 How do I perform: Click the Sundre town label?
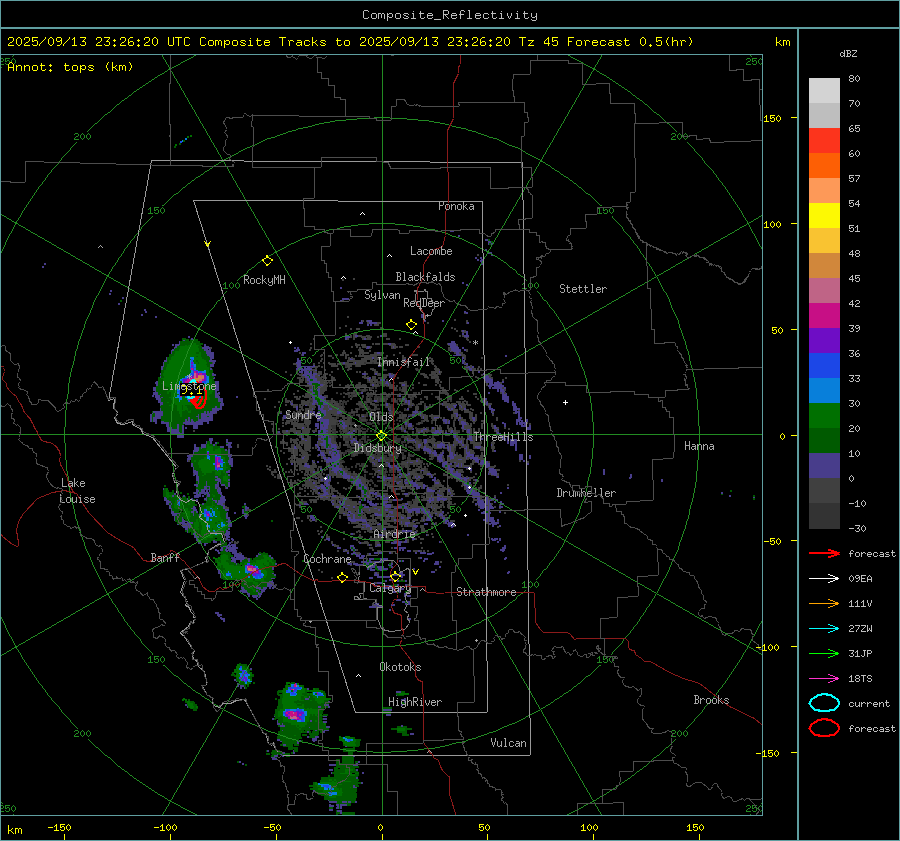point(303,415)
